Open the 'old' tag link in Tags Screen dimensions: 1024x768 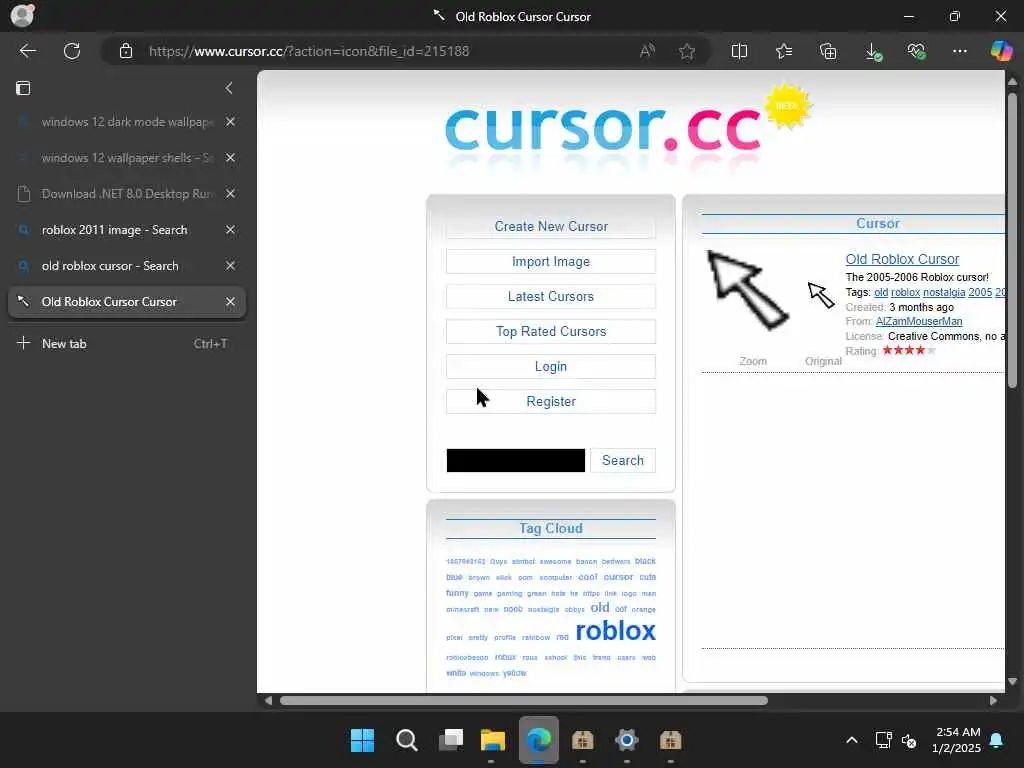(881, 293)
